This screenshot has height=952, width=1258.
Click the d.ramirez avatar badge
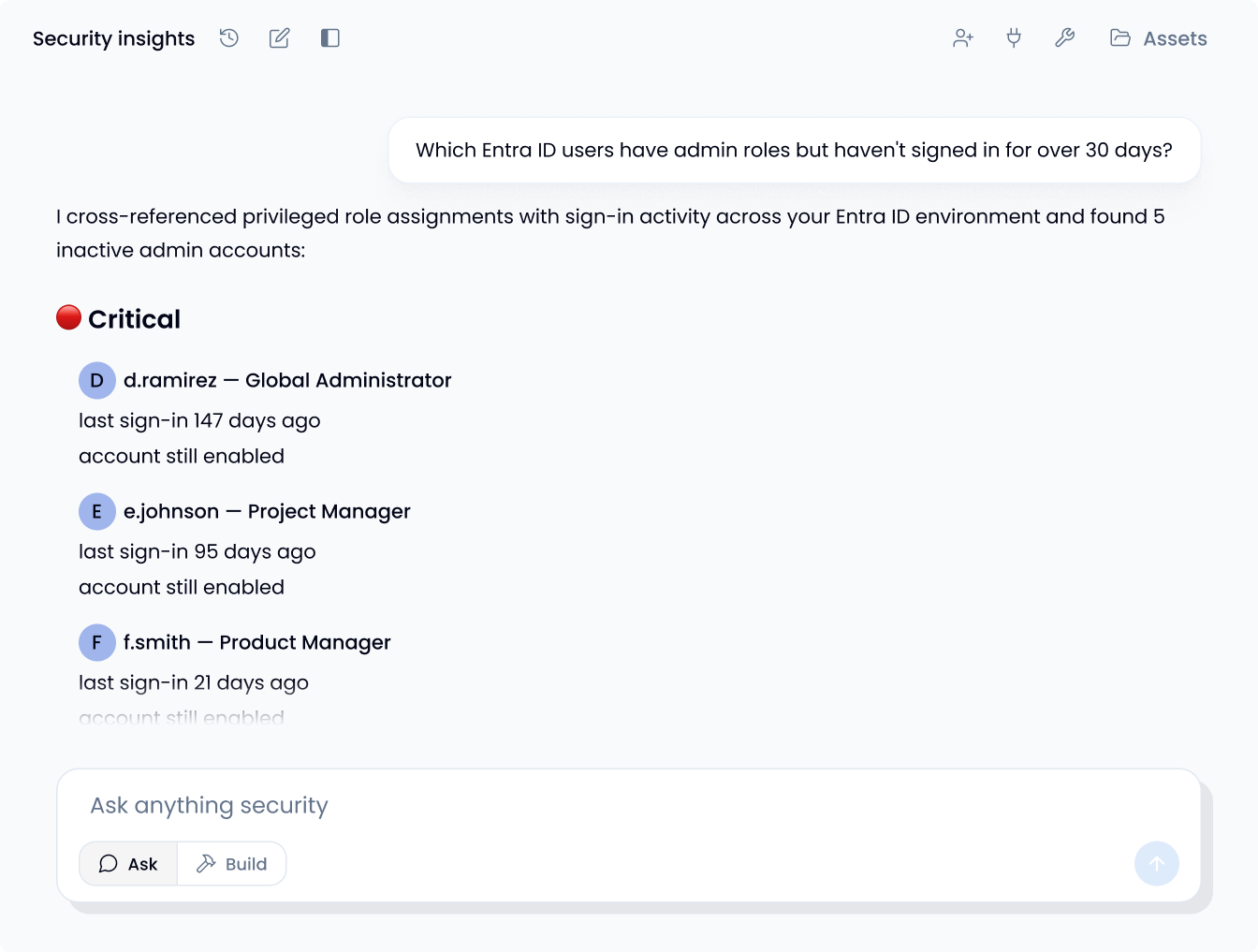(x=96, y=381)
